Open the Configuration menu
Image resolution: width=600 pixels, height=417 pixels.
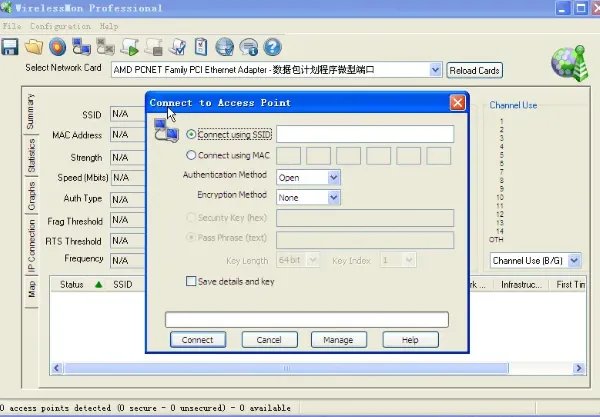tap(60, 26)
